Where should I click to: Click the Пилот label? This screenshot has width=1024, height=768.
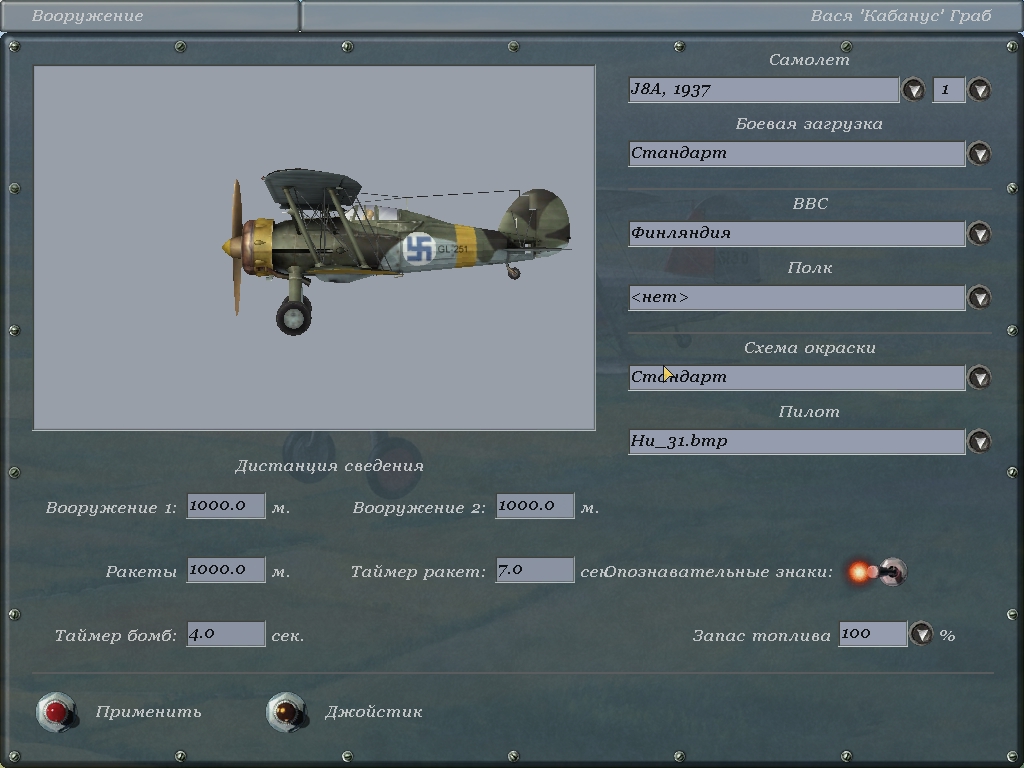tap(809, 412)
